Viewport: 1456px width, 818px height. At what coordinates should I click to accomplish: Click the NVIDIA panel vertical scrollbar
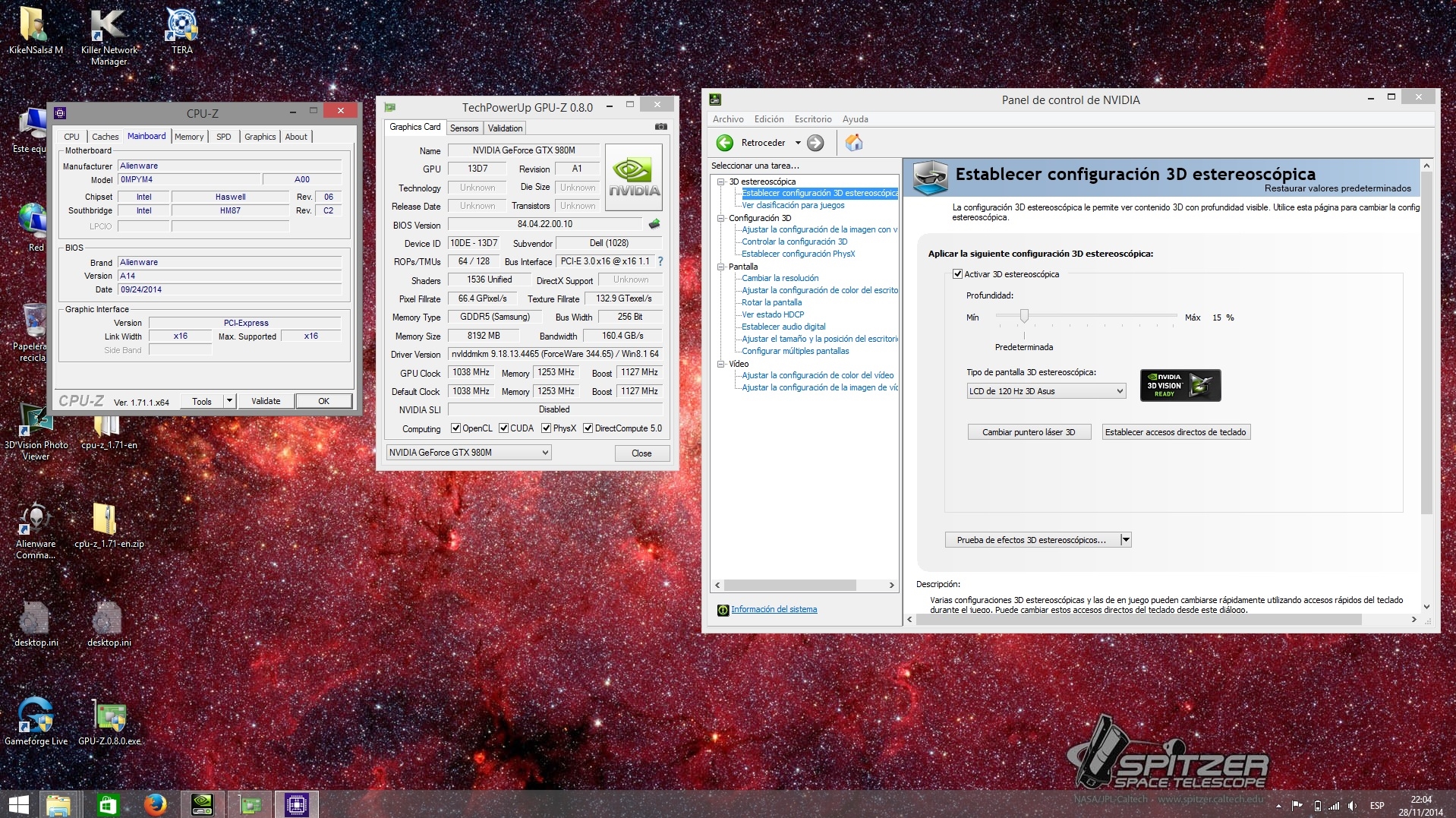pos(1426,342)
